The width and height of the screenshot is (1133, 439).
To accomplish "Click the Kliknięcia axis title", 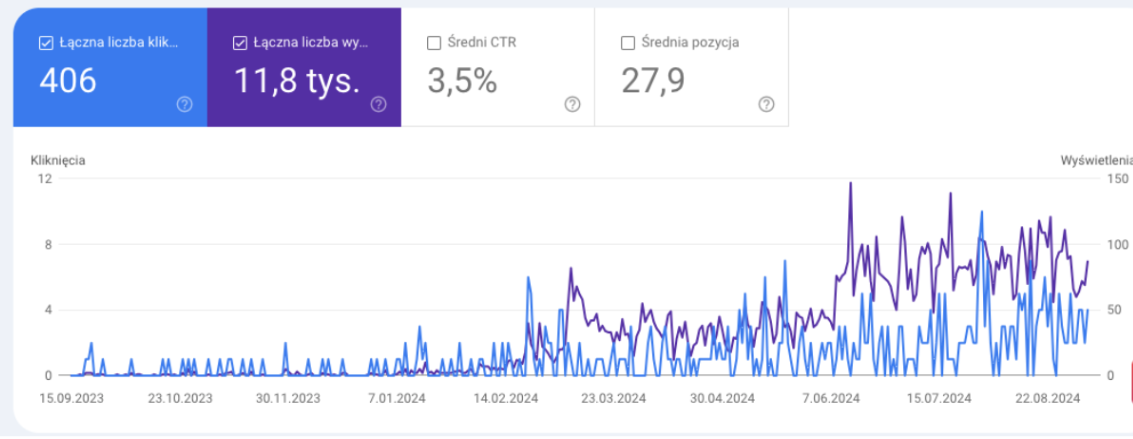I will (x=58, y=160).
